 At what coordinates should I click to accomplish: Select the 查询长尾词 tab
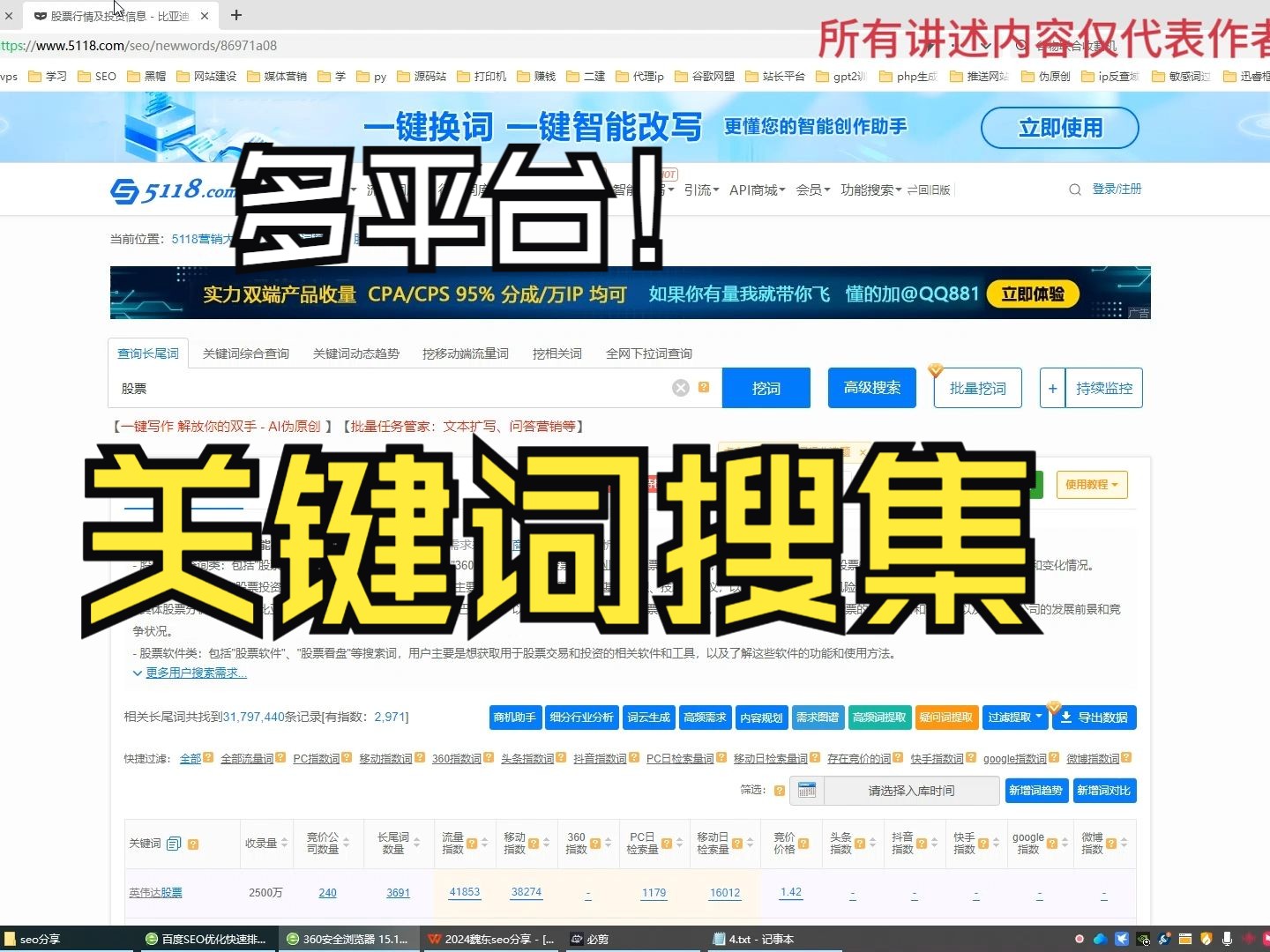click(x=148, y=353)
